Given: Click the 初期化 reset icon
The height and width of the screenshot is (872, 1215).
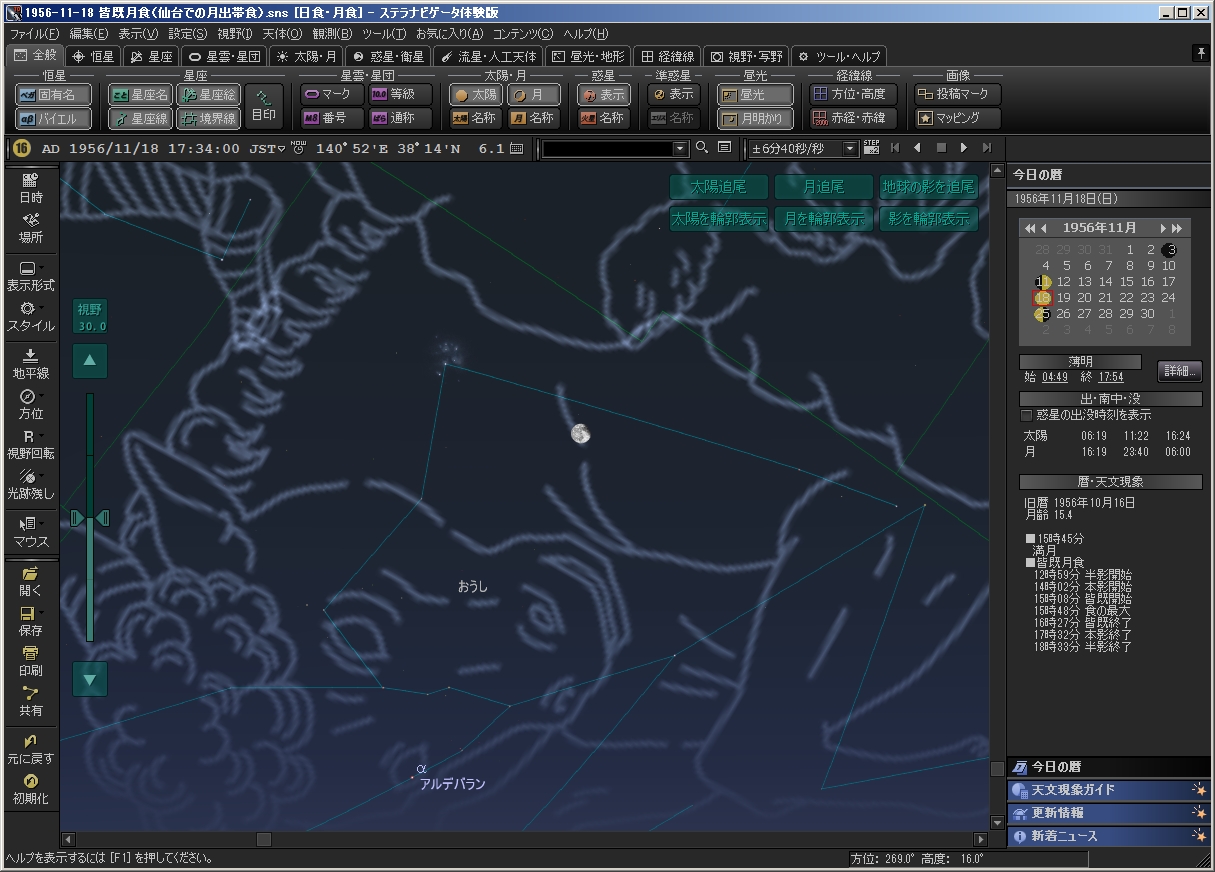Looking at the screenshot, I should 30,788.
